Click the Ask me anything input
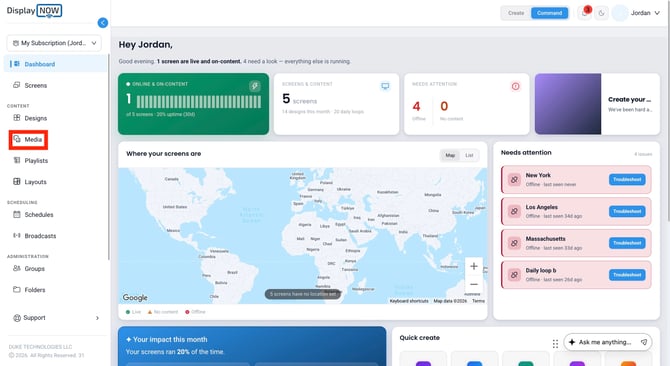Image resolution: width=670 pixels, height=366 pixels. [608, 342]
